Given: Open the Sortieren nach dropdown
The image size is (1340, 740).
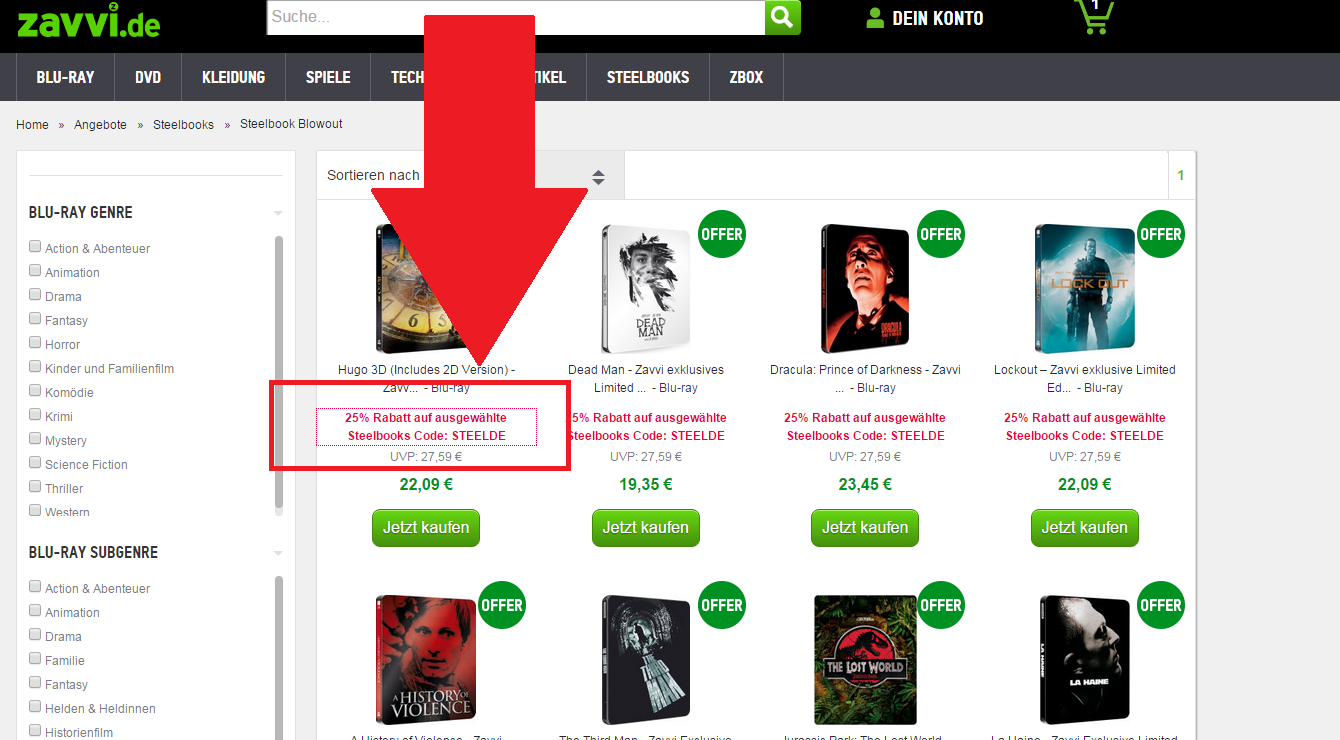Looking at the screenshot, I should pos(470,176).
